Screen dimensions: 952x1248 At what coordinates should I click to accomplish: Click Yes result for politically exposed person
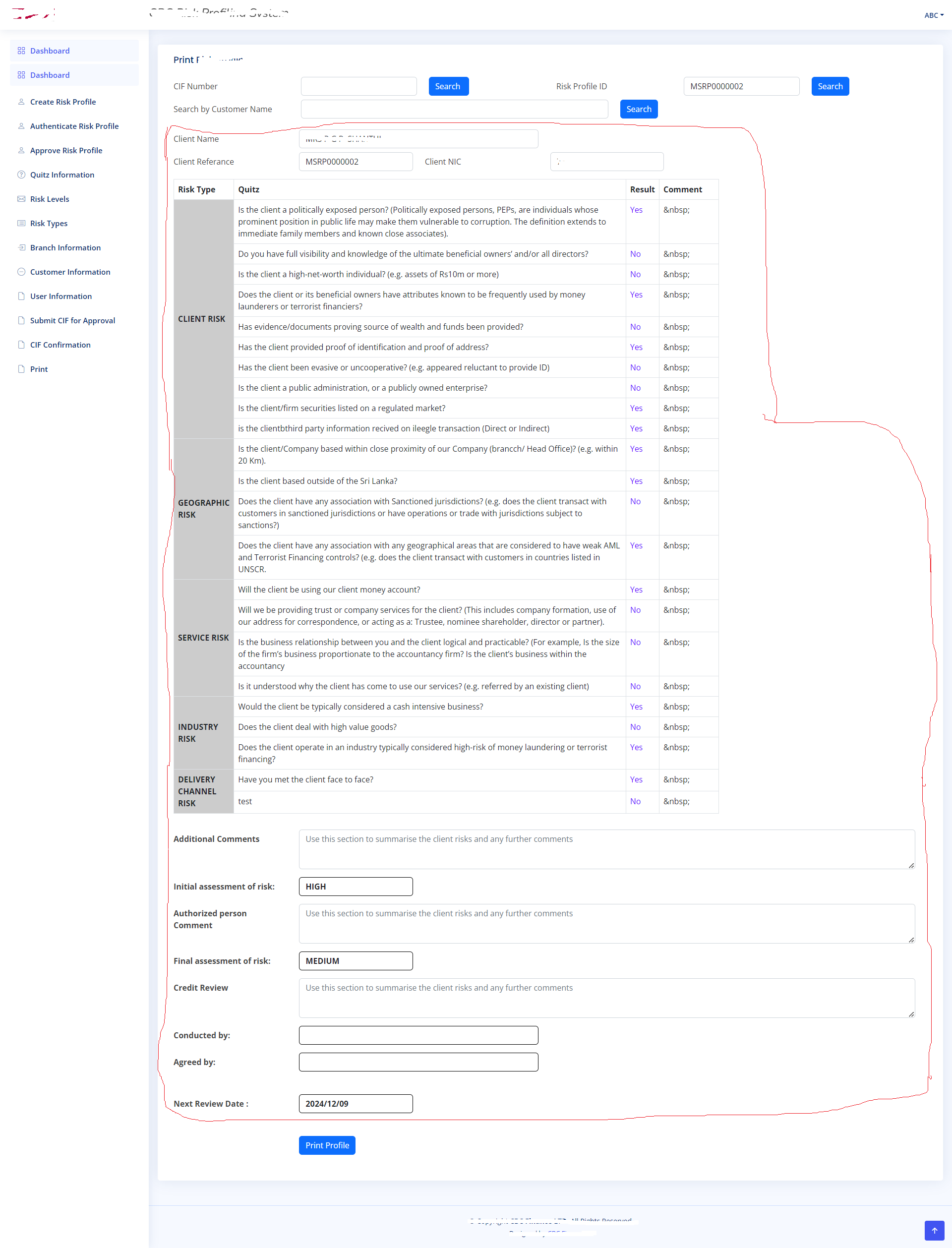636,210
